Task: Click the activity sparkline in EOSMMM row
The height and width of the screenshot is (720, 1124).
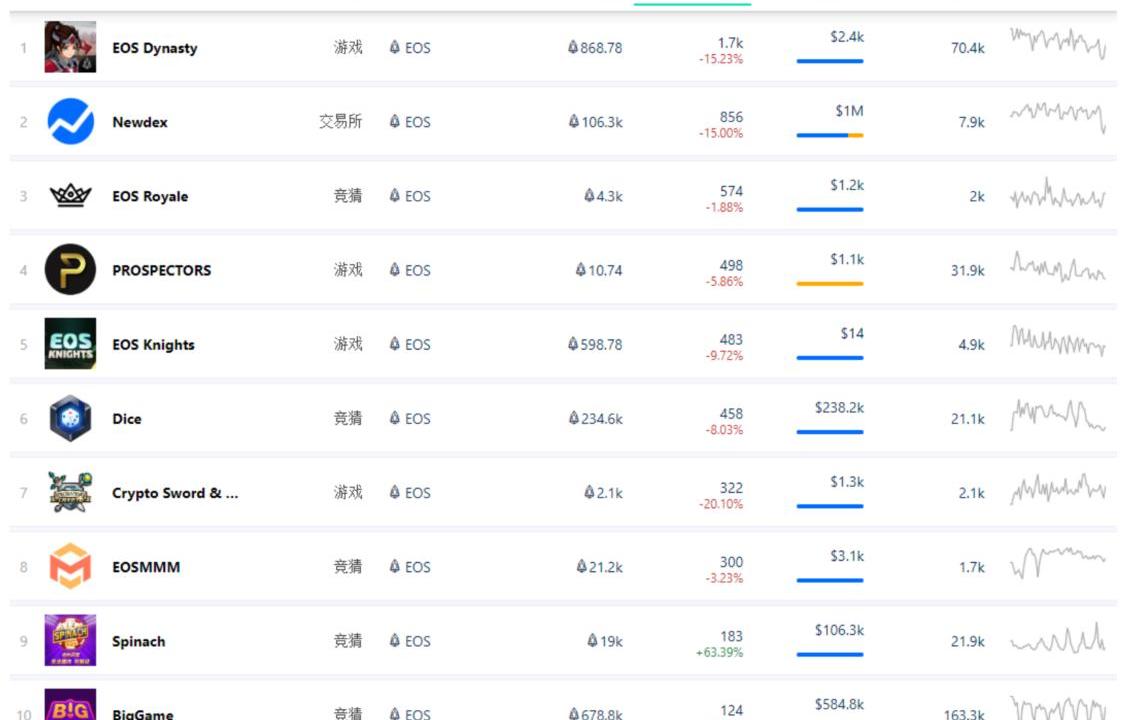Action: click(x=1057, y=563)
